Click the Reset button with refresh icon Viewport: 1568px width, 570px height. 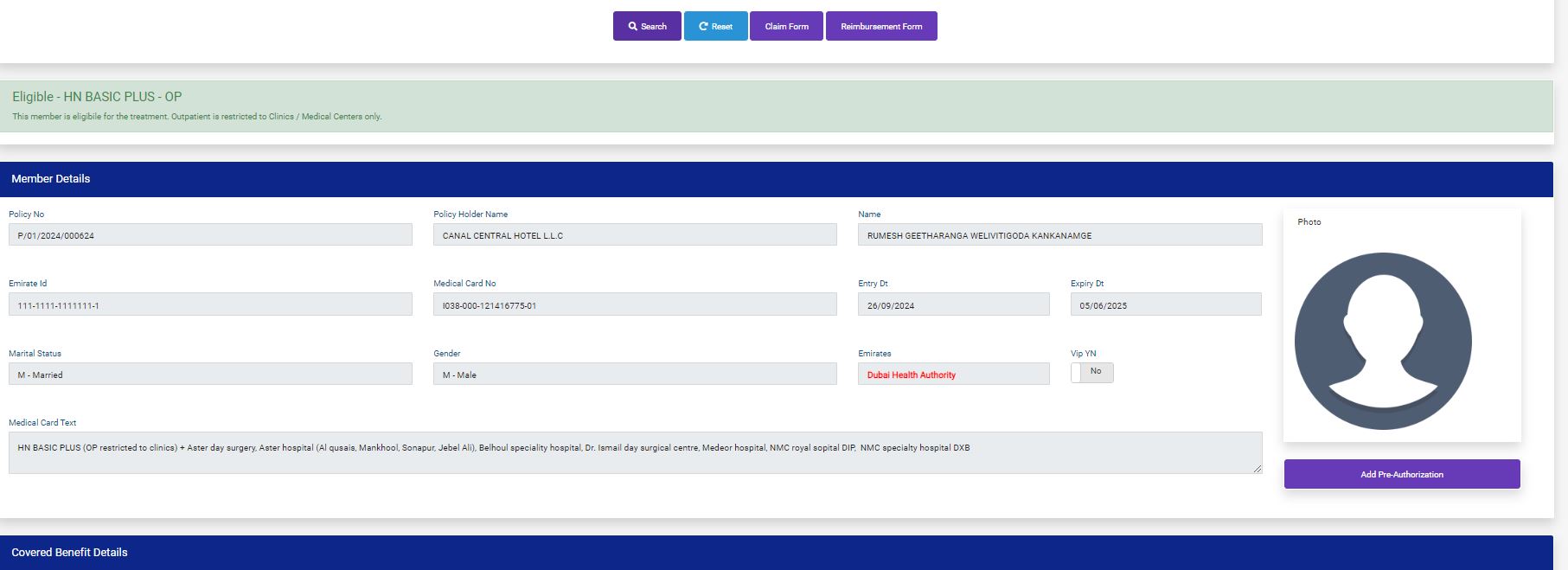point(715,26)
